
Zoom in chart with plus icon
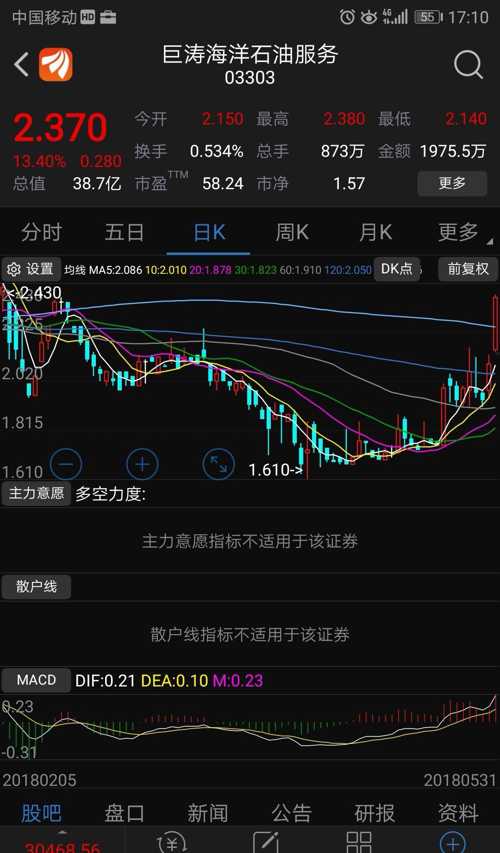[142, 464]
